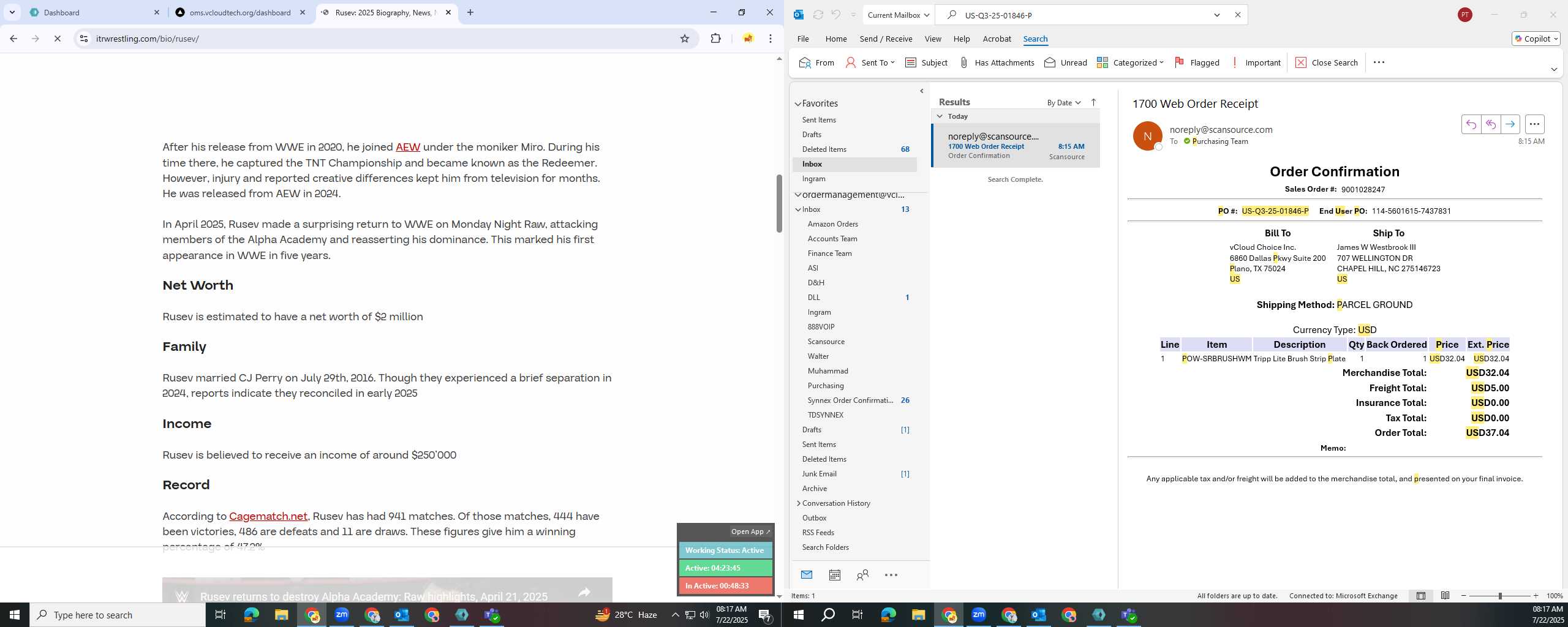Open the File menu in Outlook
This screenshot has width=1568, height=627.
pyautogui.click(x=803, y=39)
